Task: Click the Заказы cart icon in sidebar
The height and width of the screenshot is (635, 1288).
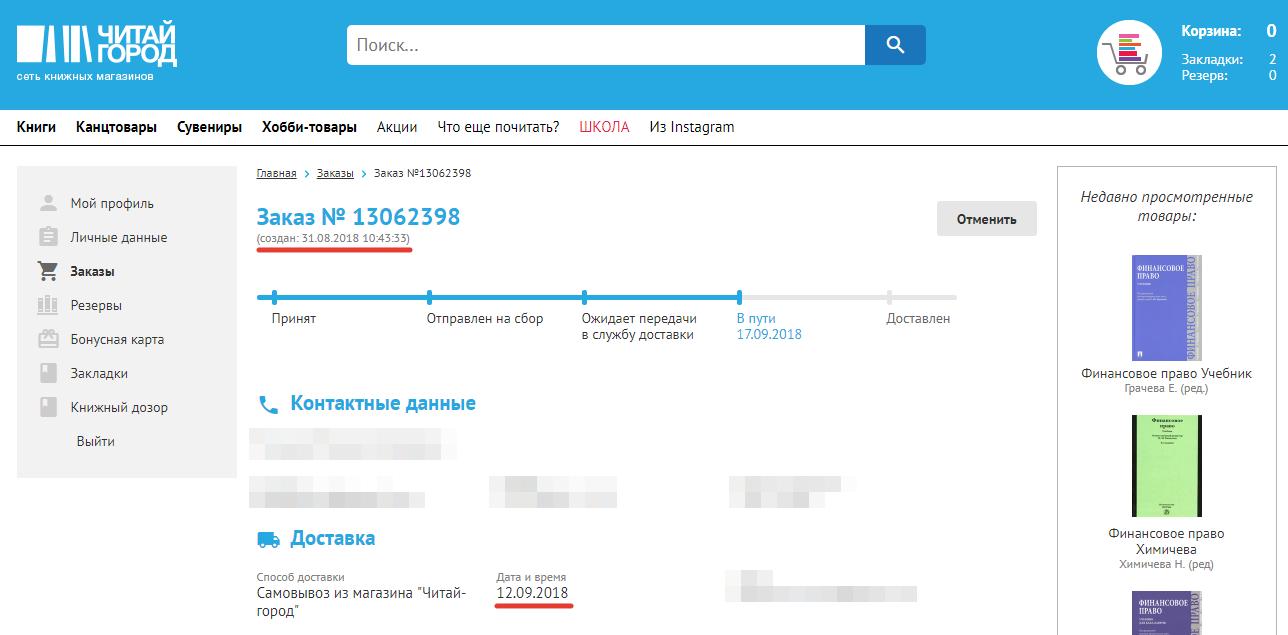Action: click(x=48, y=271)
